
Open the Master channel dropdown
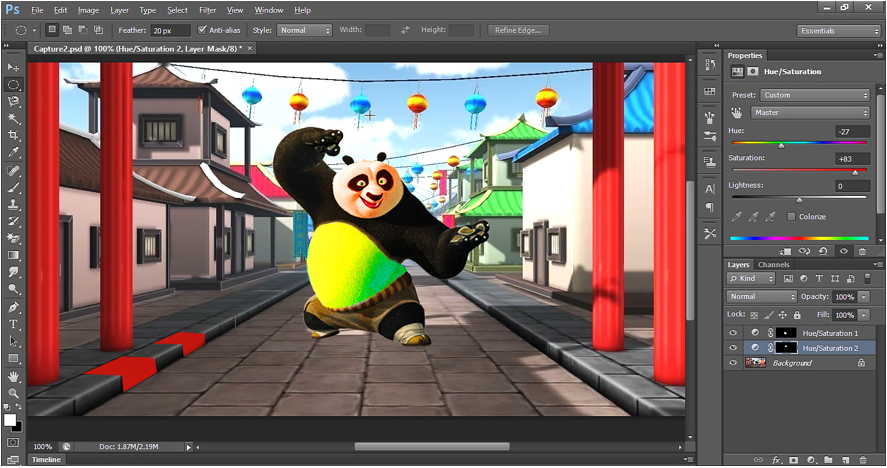point(810,113)
